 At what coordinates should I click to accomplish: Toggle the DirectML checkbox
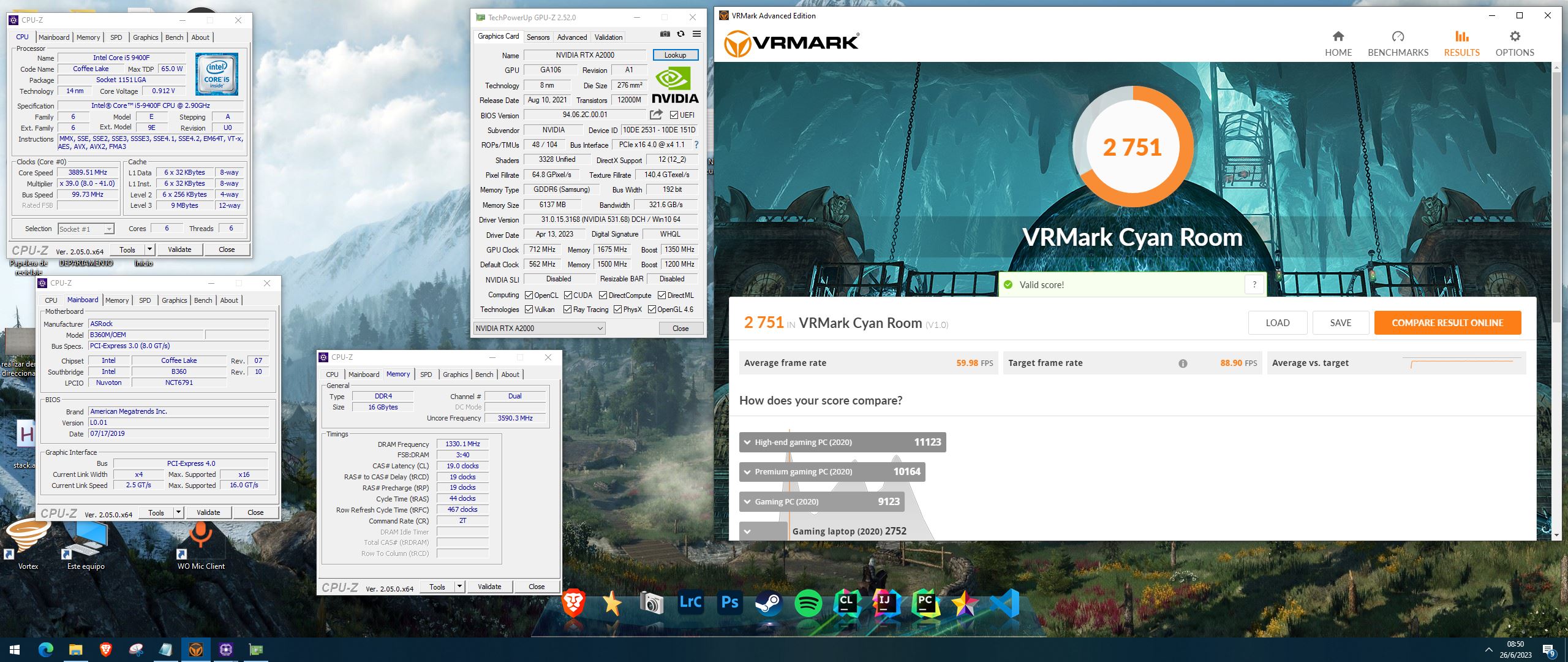click(x=661, y=295)
